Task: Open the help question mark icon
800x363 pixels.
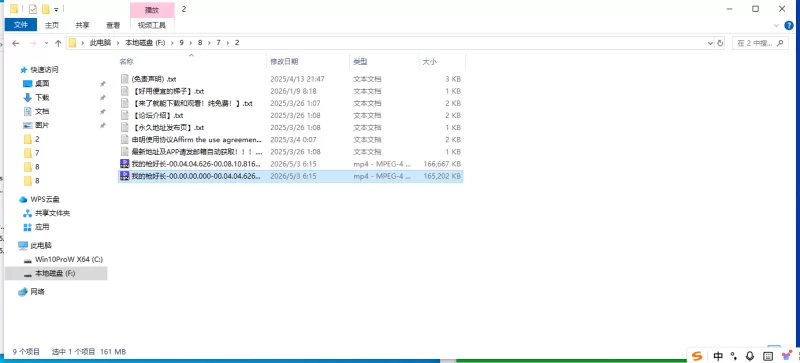Action: coord(789,26)
